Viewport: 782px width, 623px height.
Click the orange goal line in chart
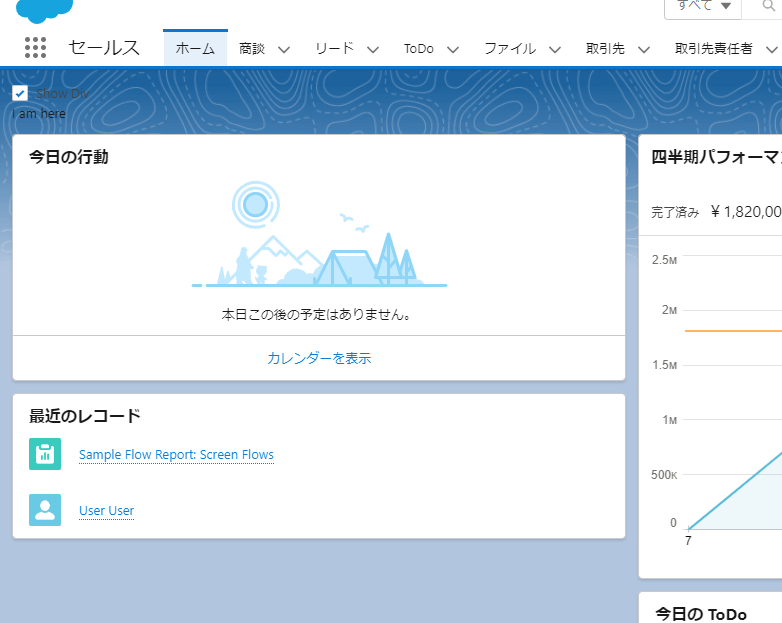tap(733, 331)
